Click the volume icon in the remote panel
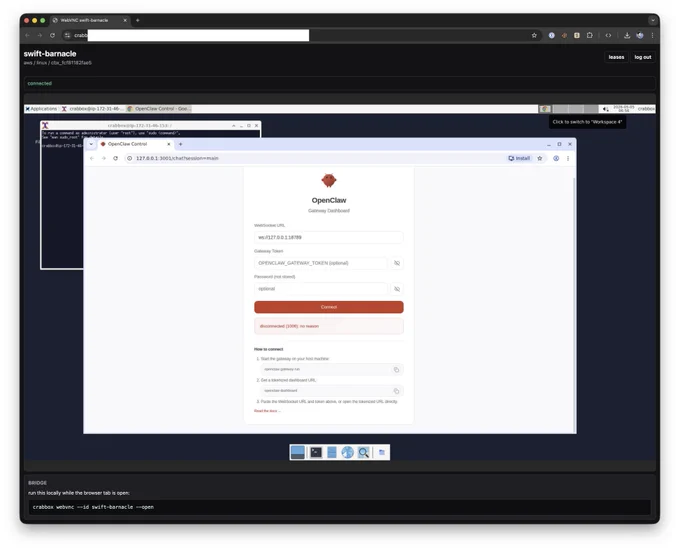The height and width of the screenshot is (550, 680). 605,109
